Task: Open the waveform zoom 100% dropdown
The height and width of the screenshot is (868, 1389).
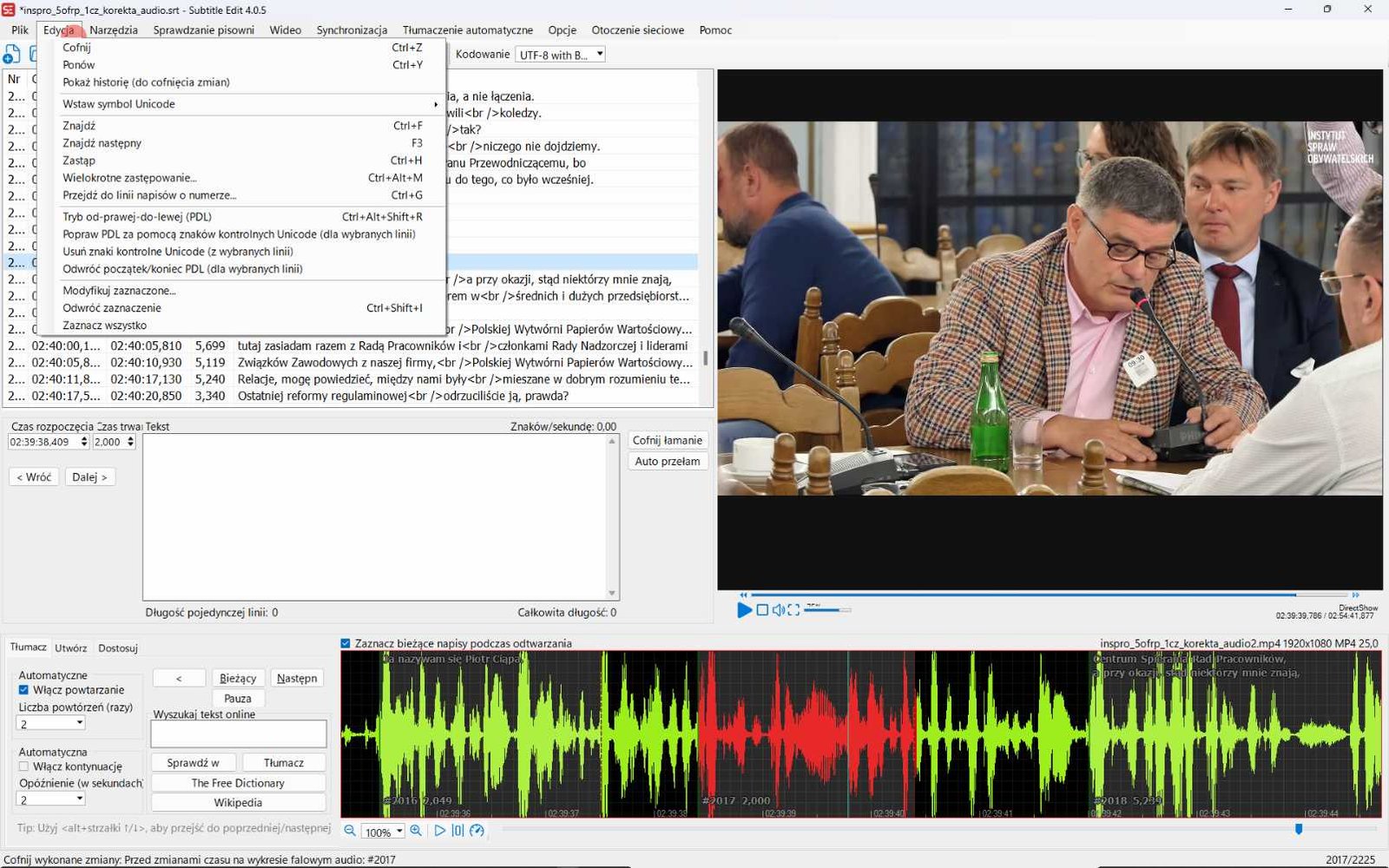Action: tap(384, 832)
